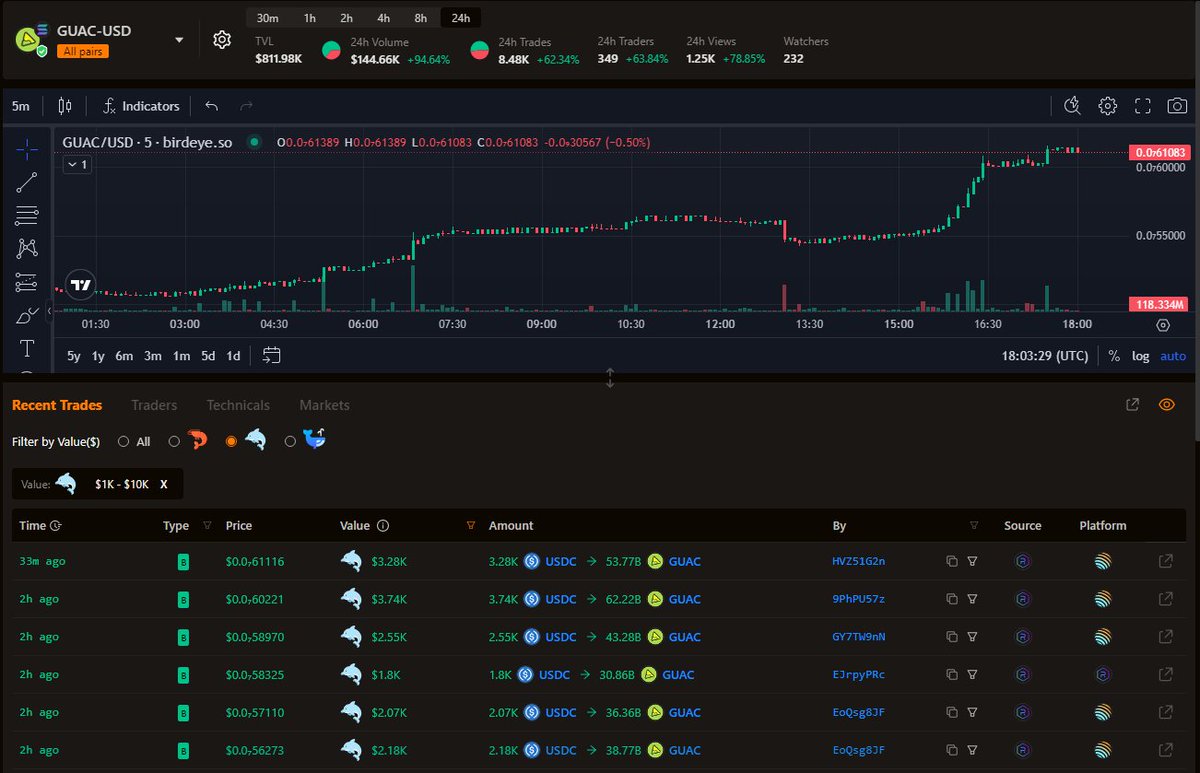Change the candlestick chart style
The width and height of the screenshot is (1200, 773).
tap(65, 106)
